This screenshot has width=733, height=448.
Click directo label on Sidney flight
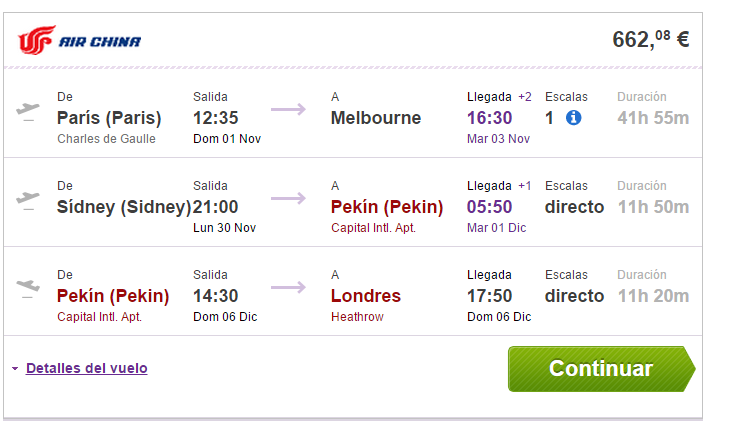(x=574, y=207)
